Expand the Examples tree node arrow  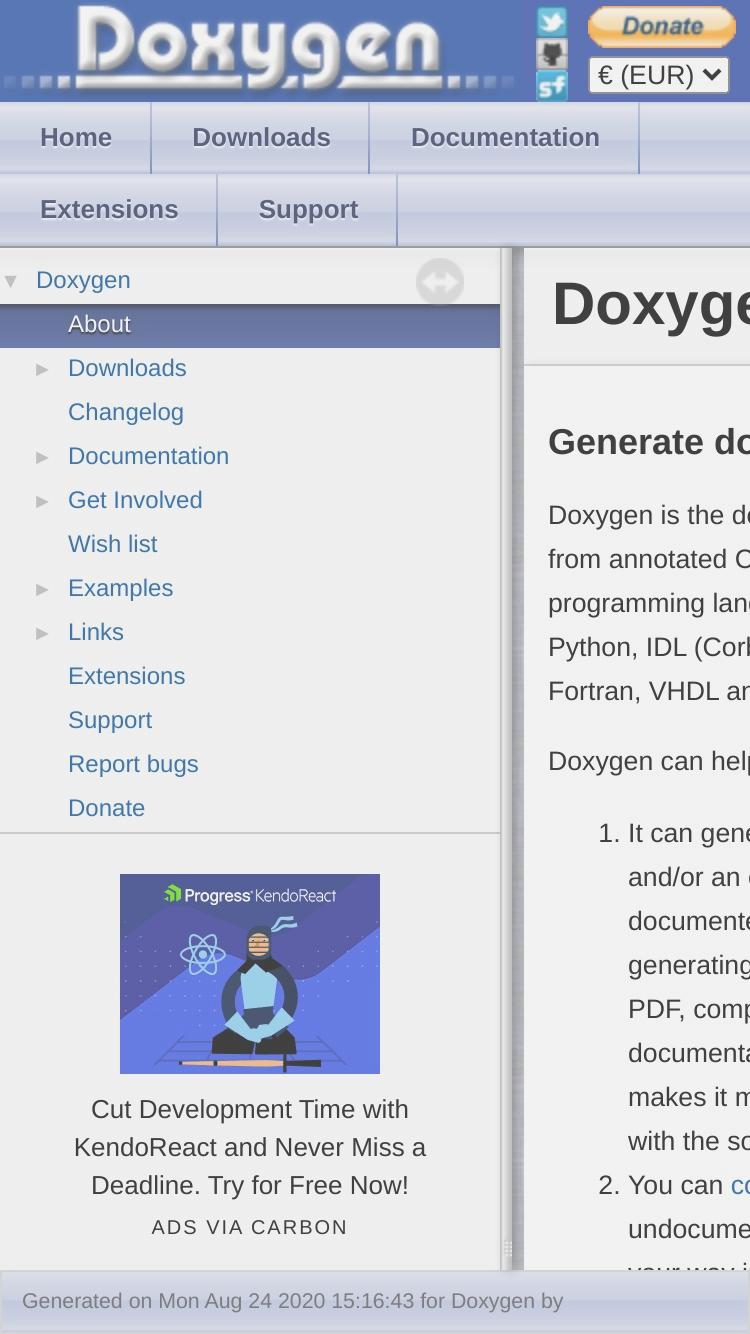click(x=42, y=589)
